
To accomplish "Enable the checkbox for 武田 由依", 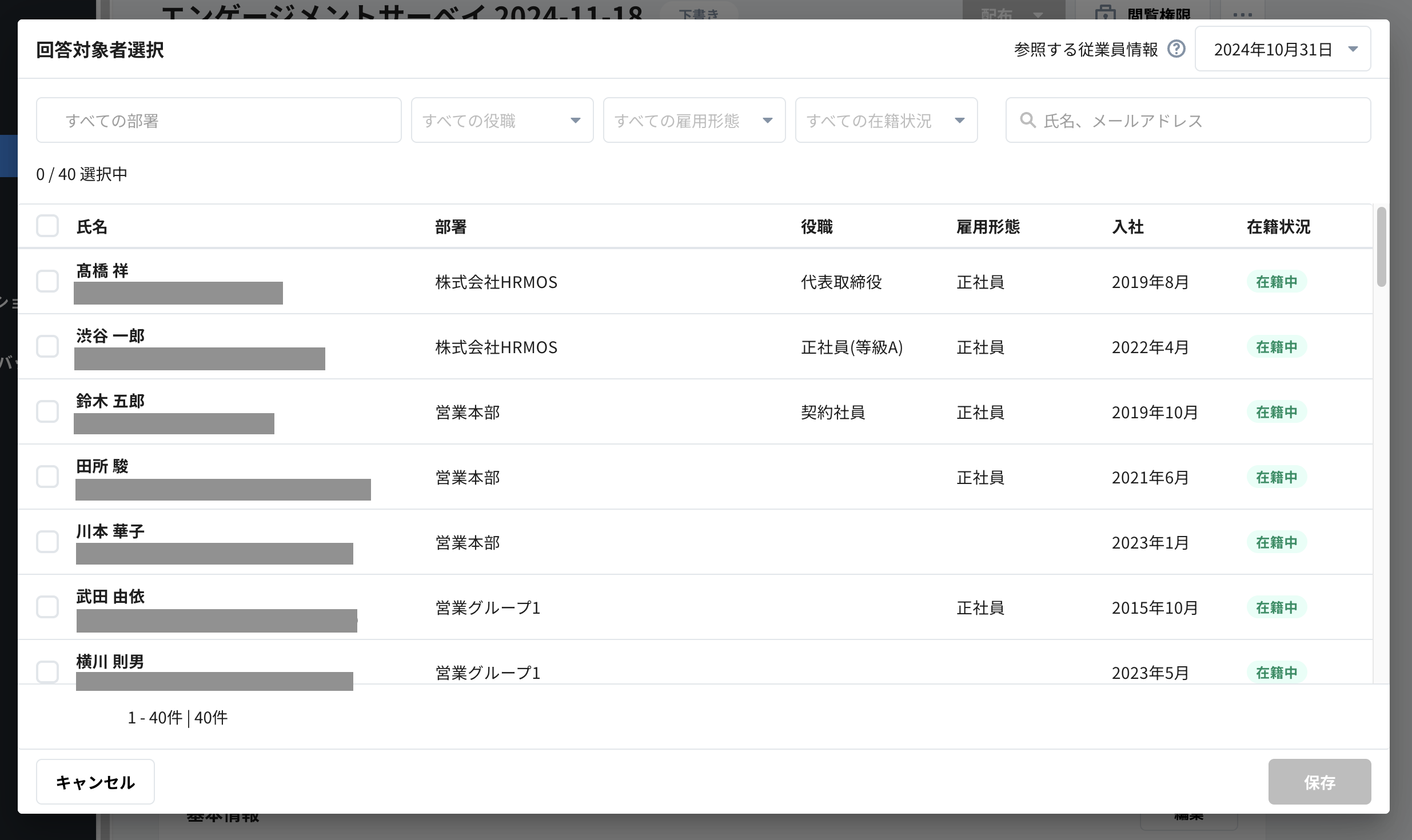I will click(48, 607).
